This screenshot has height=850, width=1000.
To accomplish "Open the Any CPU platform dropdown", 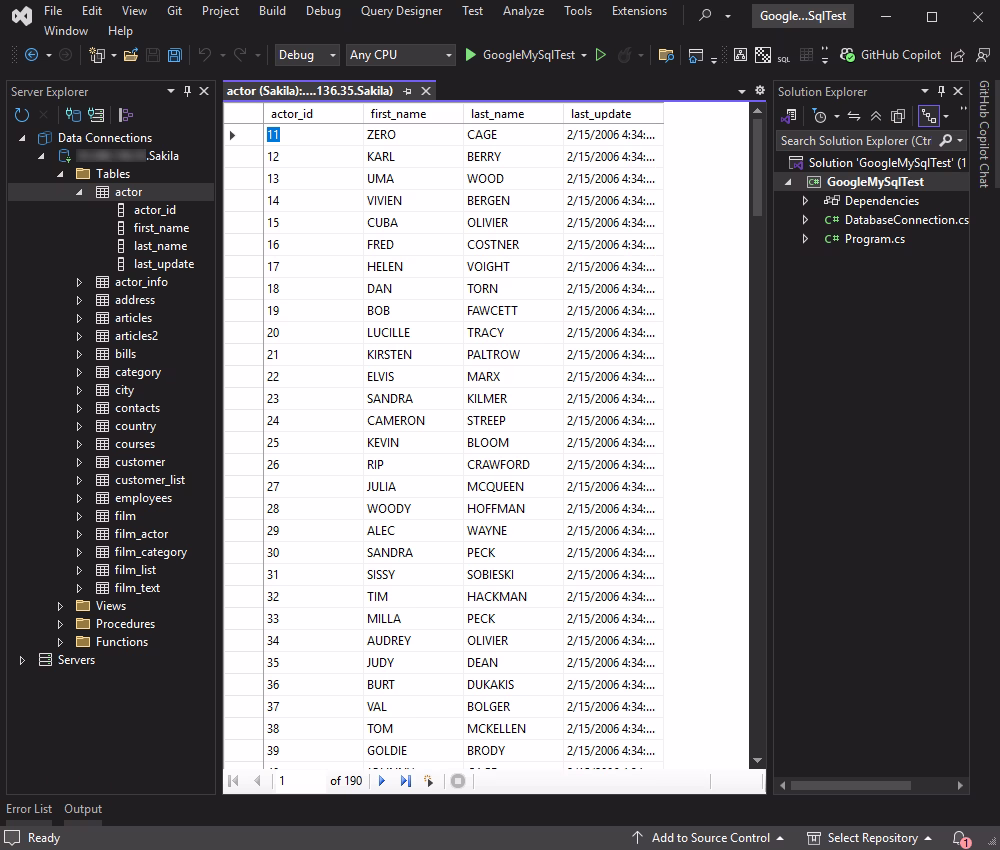I will click(x=400, y=55).
